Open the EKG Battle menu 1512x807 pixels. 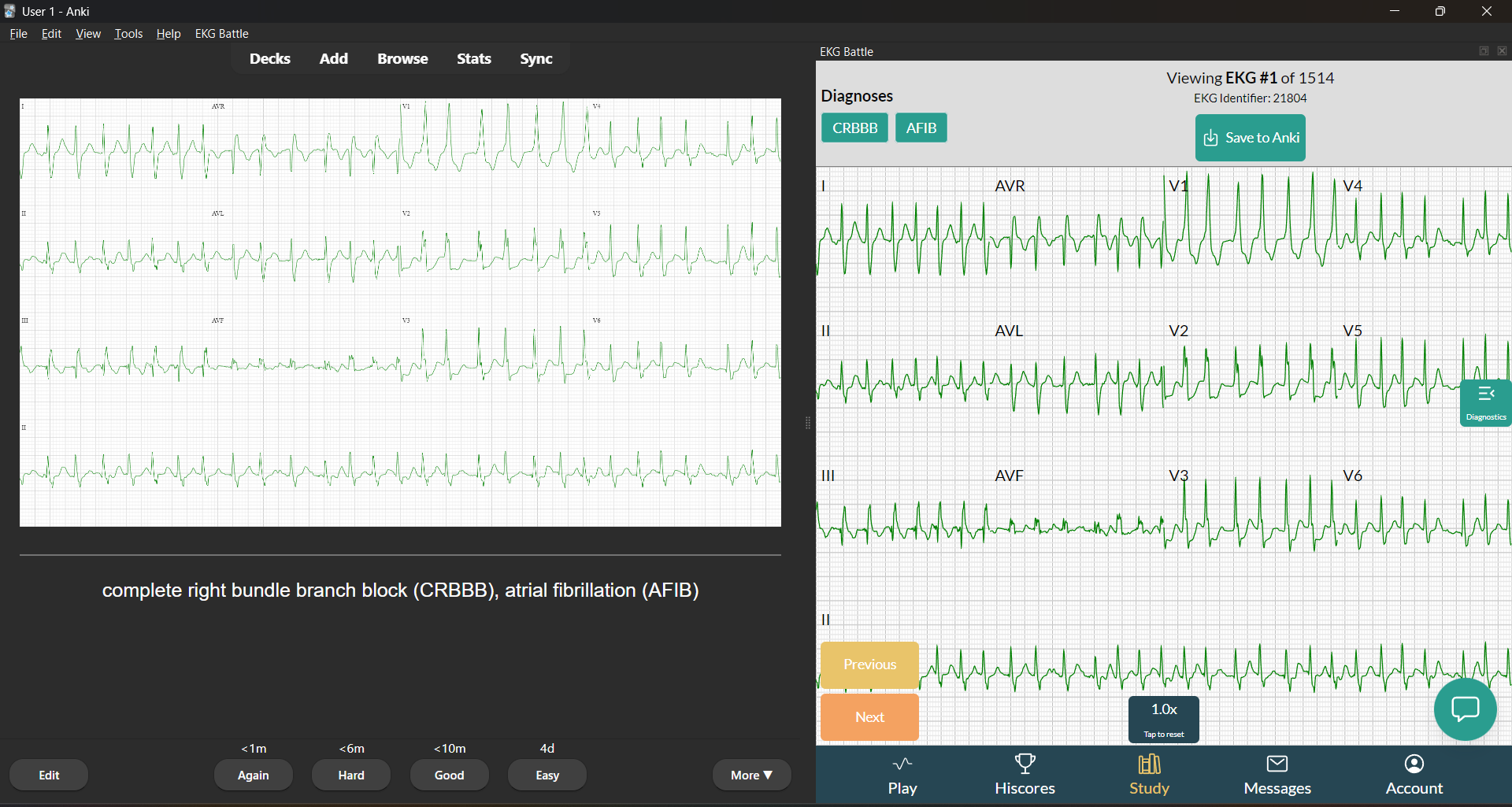pyautogui.click(x=221, y=34)
